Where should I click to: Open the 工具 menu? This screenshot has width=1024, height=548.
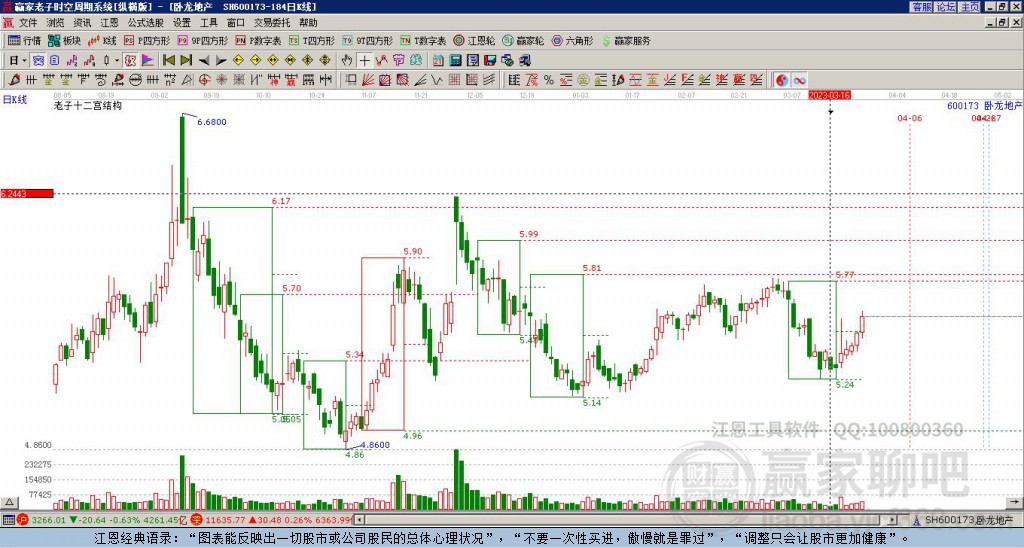[209, 23]
